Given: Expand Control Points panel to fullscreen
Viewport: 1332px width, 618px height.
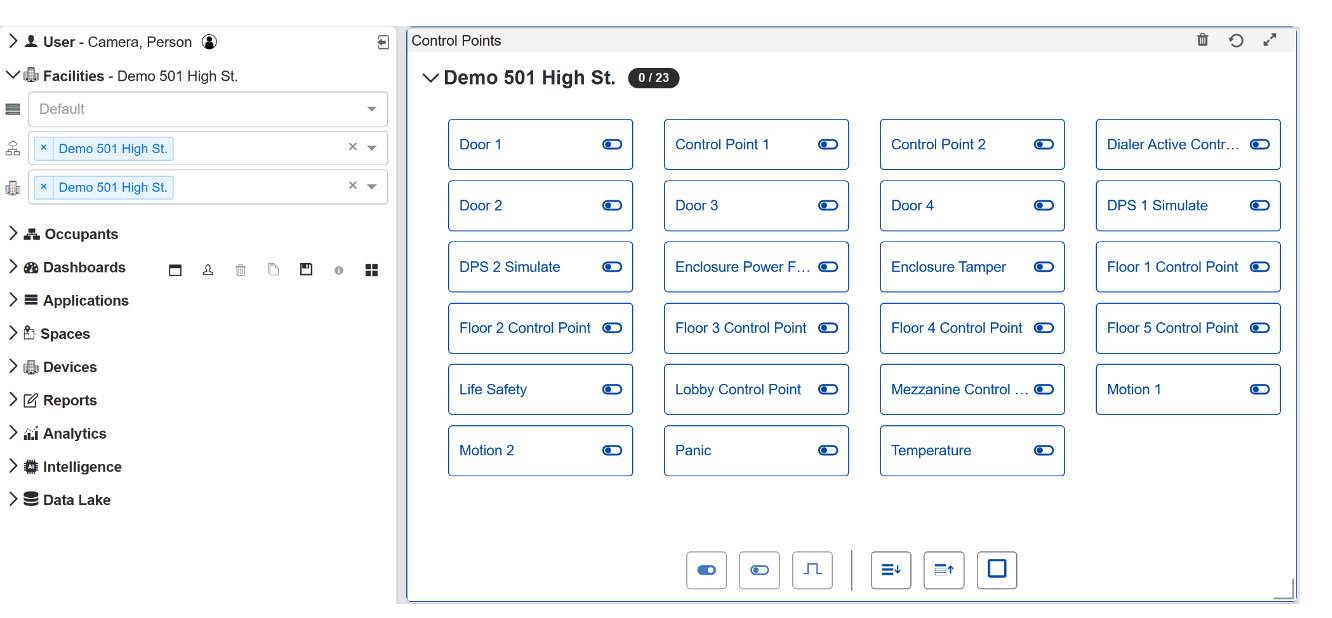Looking at the screenshot, I should pyautogui.click(x=1269, y=41).
